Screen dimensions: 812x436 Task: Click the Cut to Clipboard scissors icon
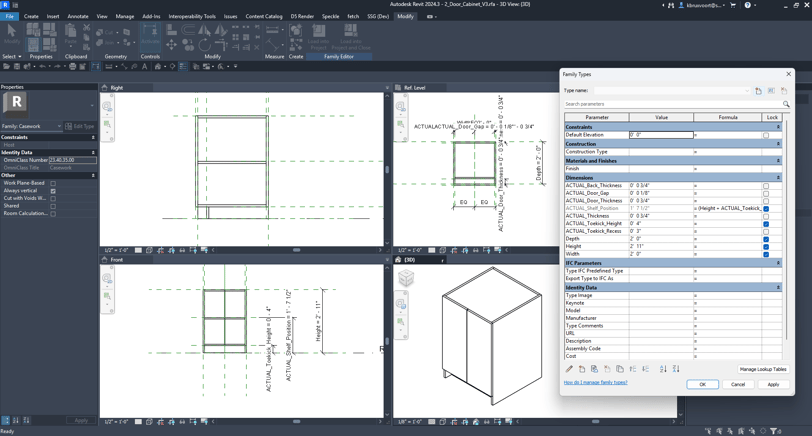[86, 27]
